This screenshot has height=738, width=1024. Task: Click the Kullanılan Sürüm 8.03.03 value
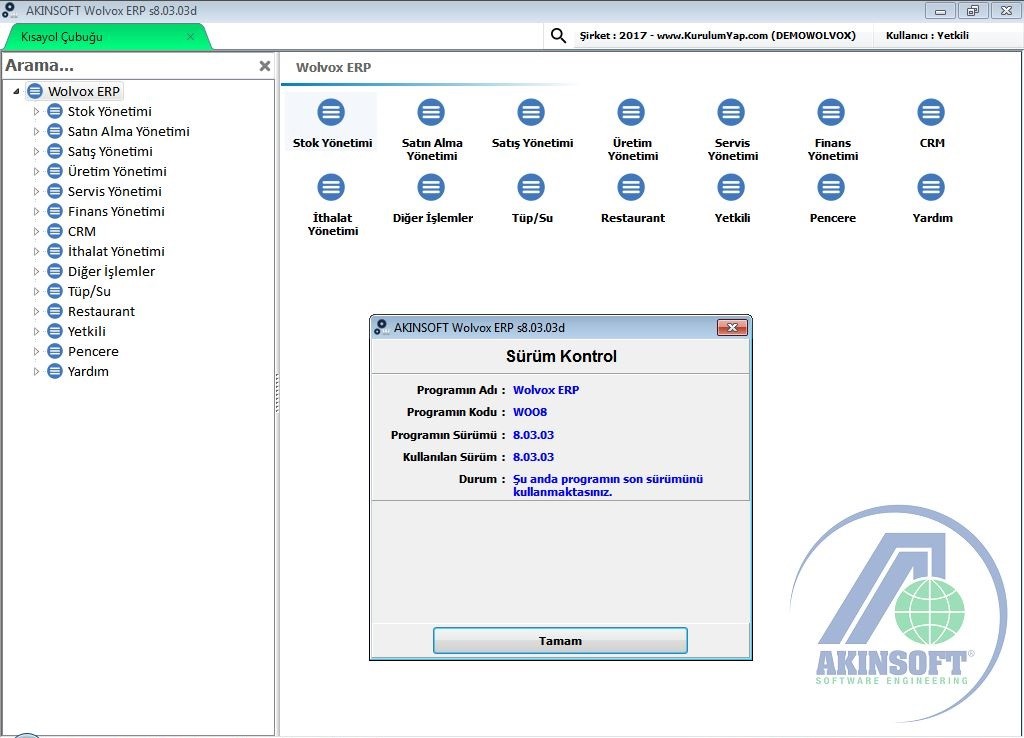click(x=534, y=457)
